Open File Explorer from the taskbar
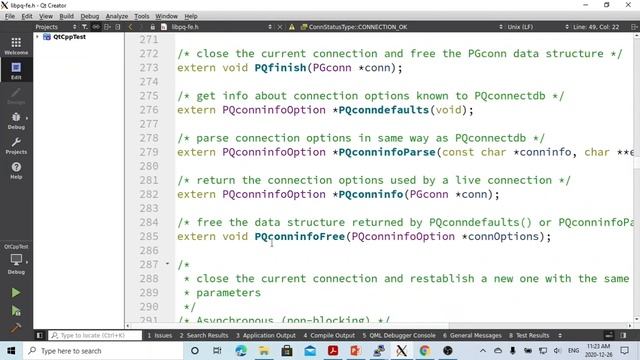The width and height of the screenshot is (640, 360). pos(264,351)
